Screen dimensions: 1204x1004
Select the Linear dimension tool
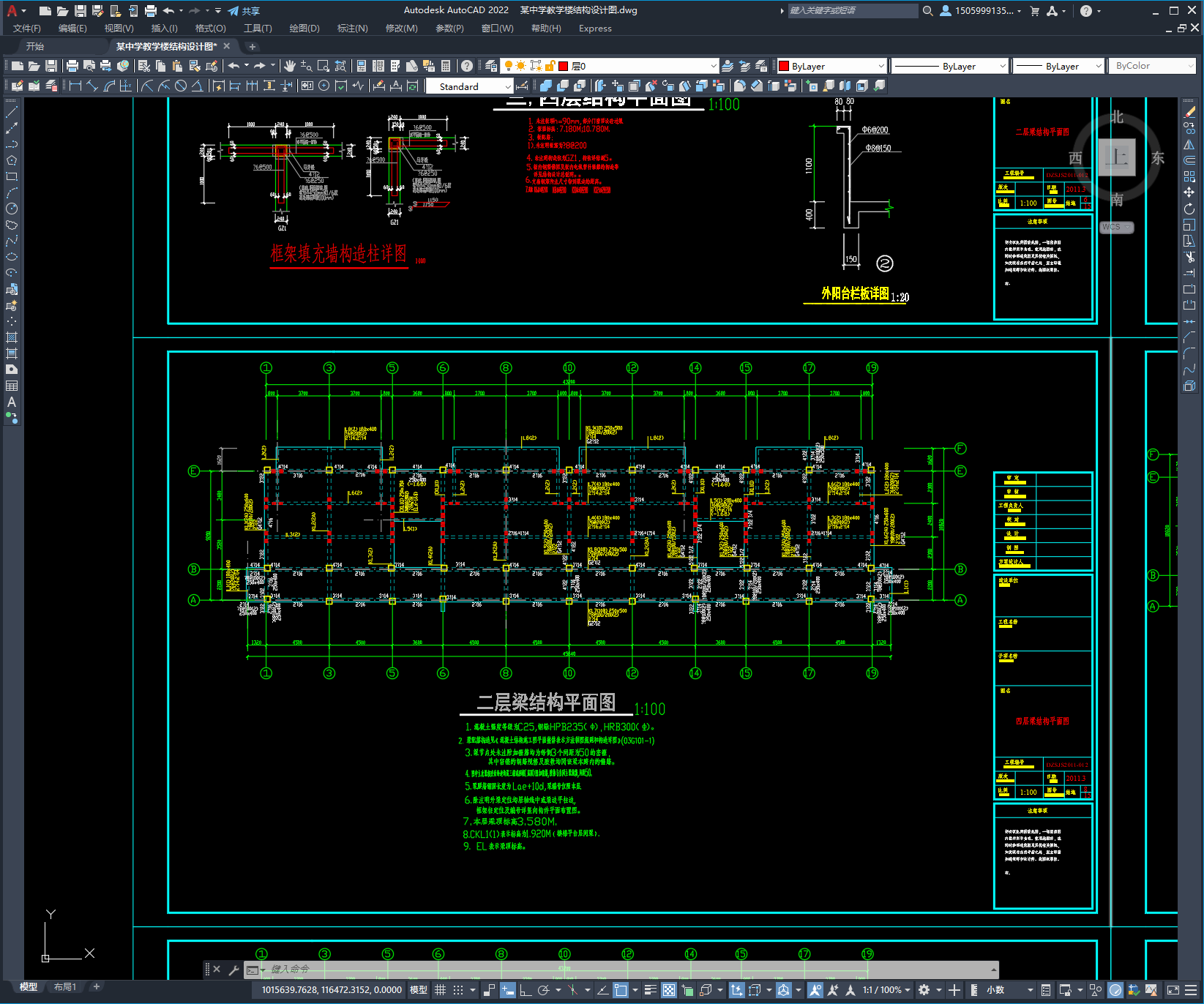(75, 86)
